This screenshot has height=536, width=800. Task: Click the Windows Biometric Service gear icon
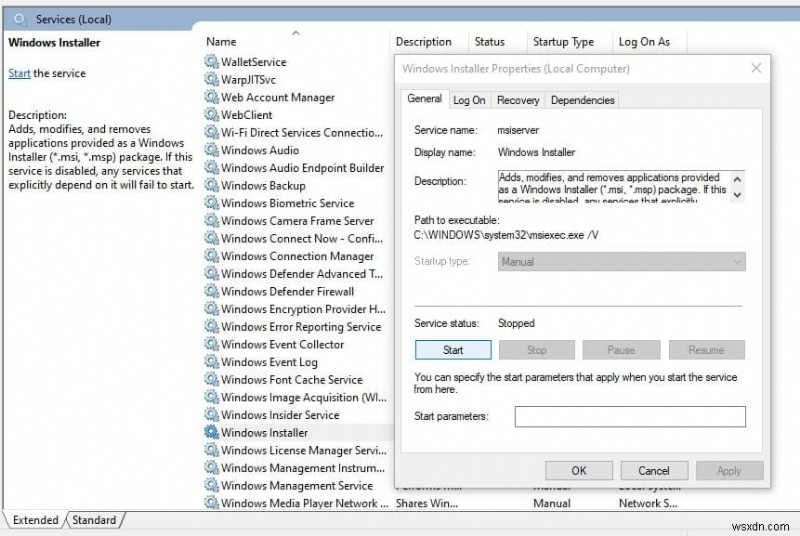211,202
